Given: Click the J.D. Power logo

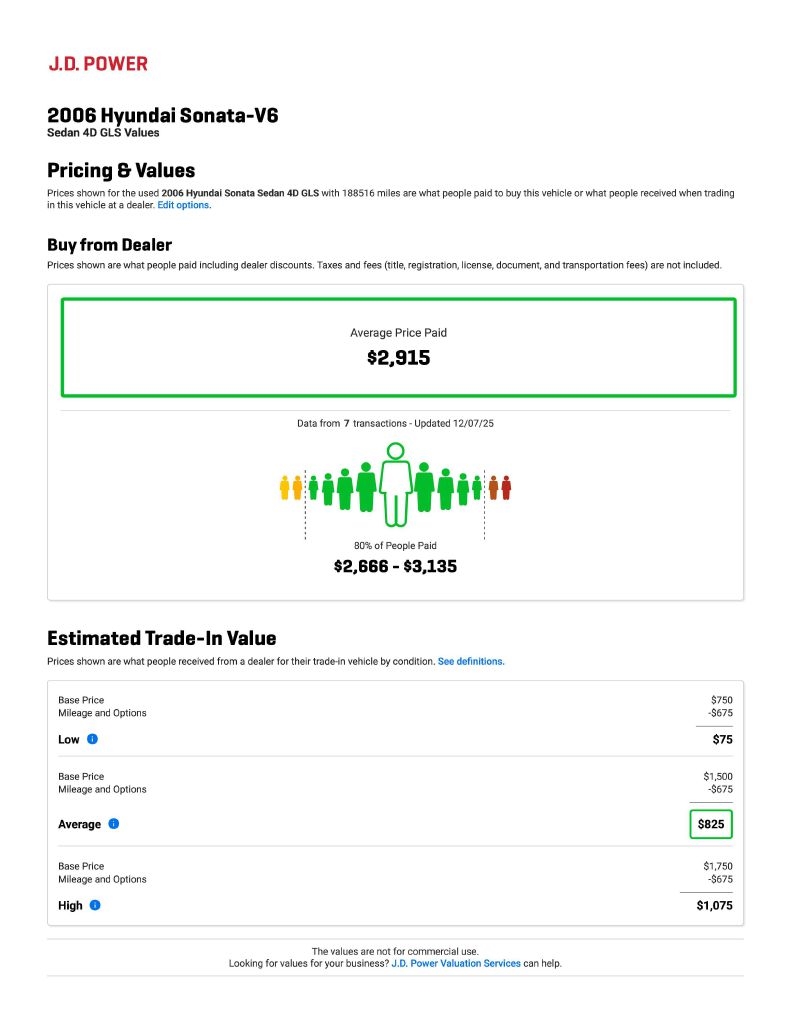Looking at the screenshot, I should 98,64.
